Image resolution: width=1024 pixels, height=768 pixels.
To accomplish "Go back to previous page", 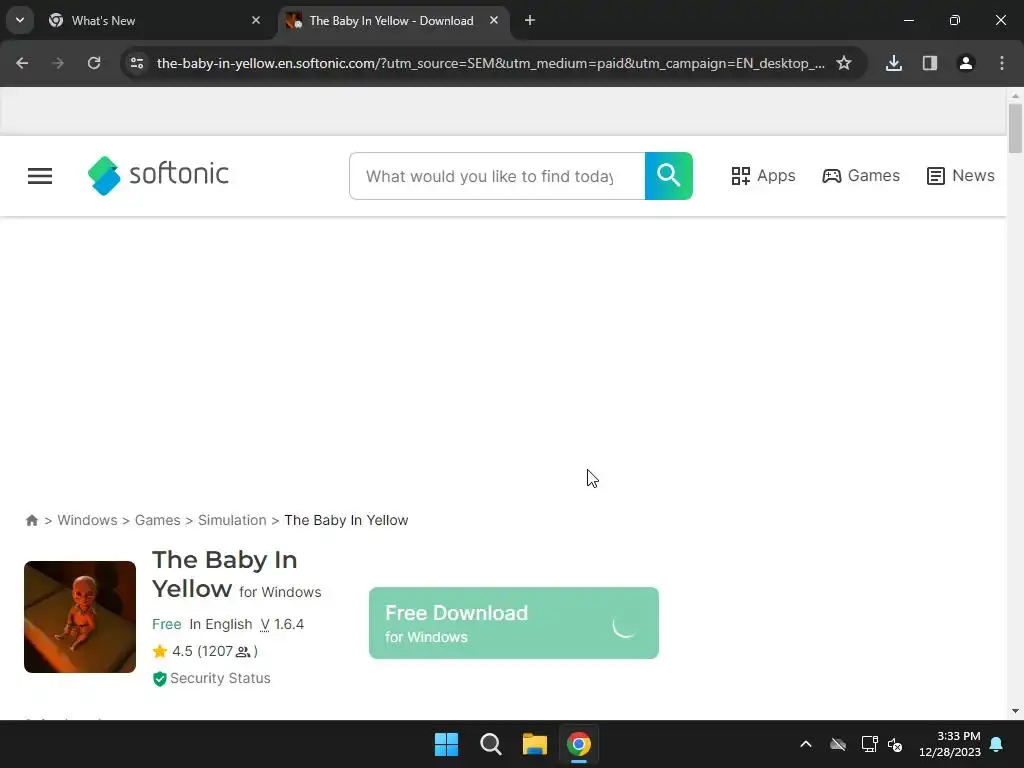I will click(22, 63).
